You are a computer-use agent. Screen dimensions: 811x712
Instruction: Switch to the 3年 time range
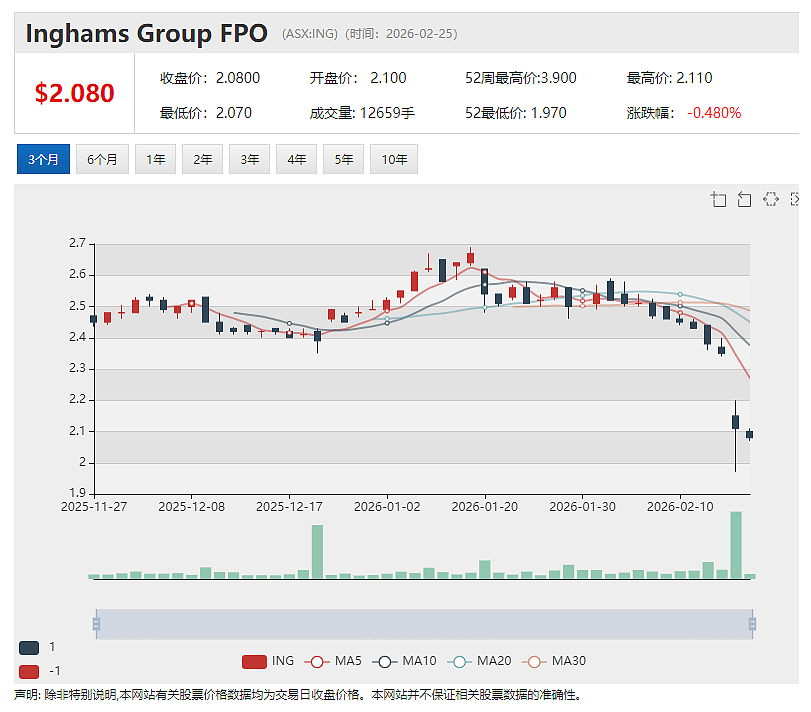pyautogui.click(x=250, y=159)
